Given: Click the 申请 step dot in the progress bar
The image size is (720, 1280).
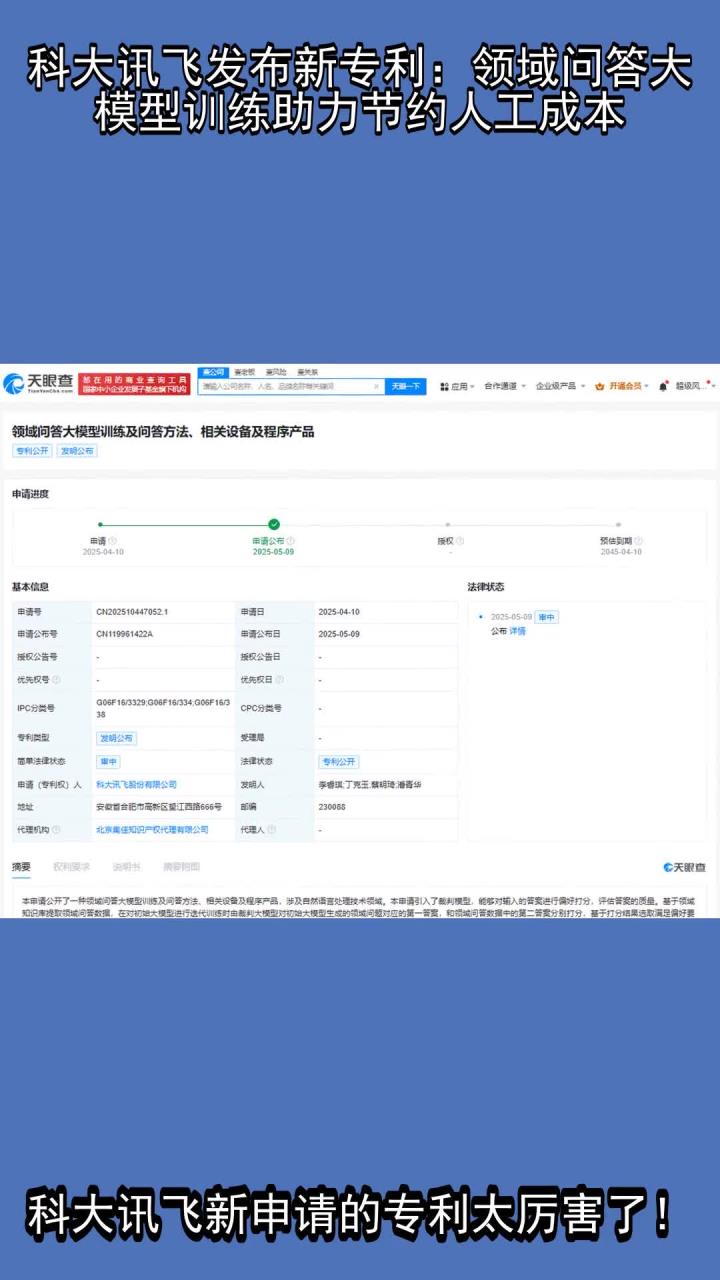Looking at the screenshot, I should tap(100, 524).
